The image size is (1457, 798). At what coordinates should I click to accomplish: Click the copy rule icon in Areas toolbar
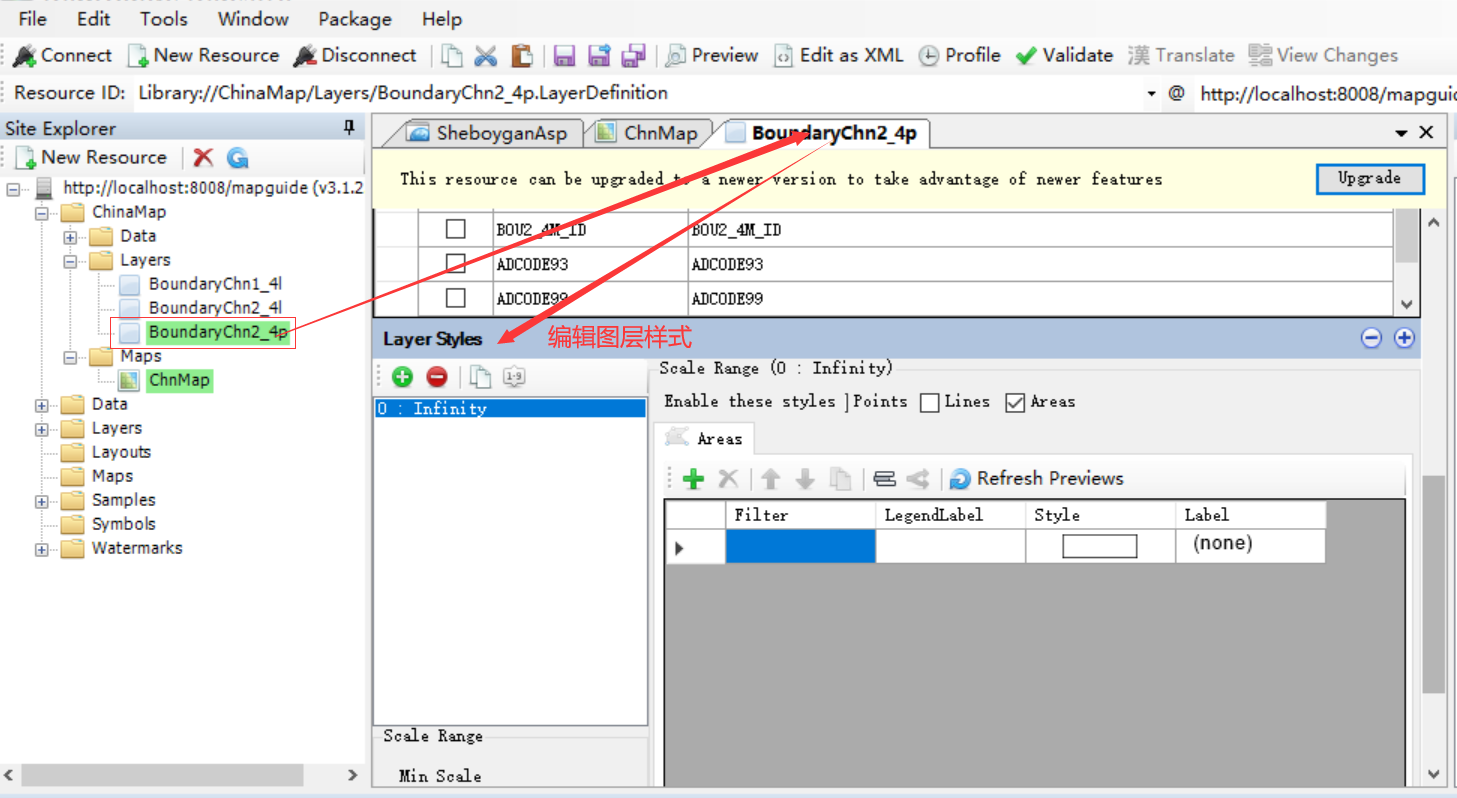840,479
